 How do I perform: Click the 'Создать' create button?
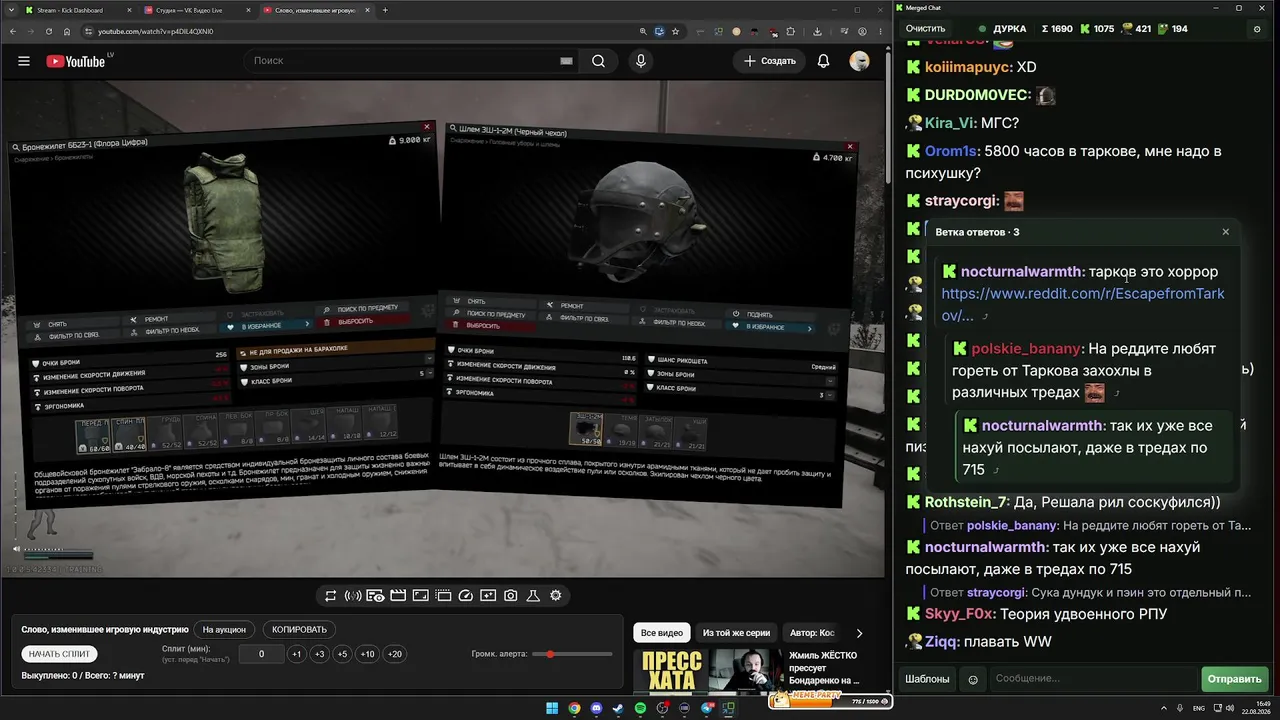click(770, 61)
